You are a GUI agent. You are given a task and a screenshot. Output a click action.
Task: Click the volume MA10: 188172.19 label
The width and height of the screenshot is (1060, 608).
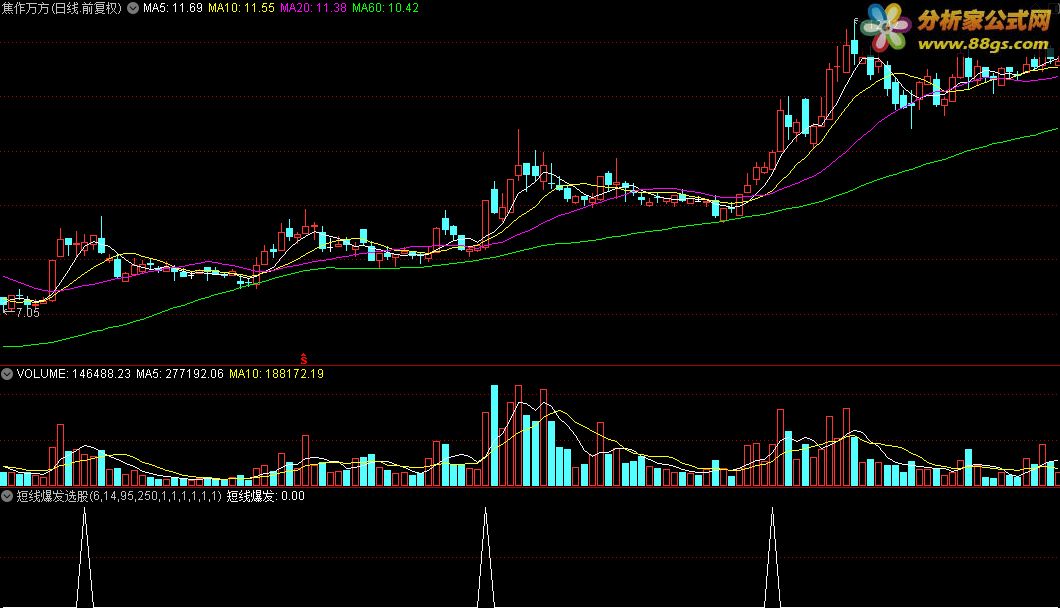[276, 374]
